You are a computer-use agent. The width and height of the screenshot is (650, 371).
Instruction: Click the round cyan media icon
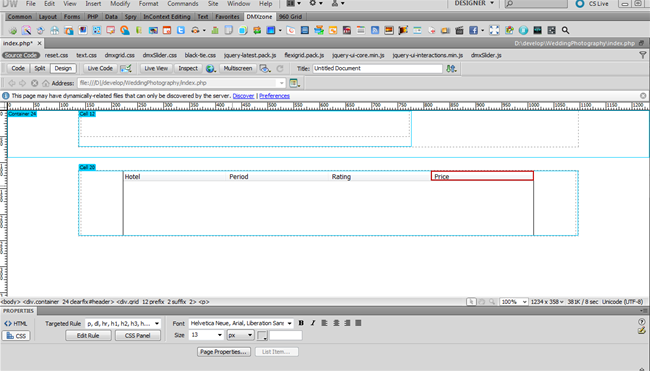pos(524,30)
